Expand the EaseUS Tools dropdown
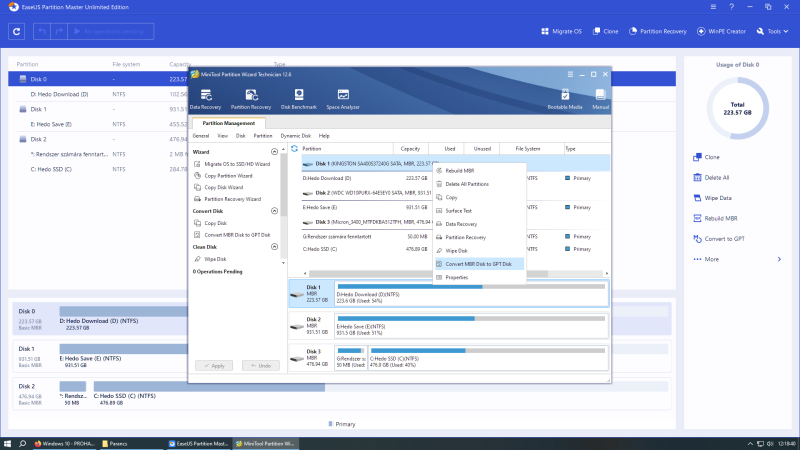800x450 pixels. coord(772,32)
